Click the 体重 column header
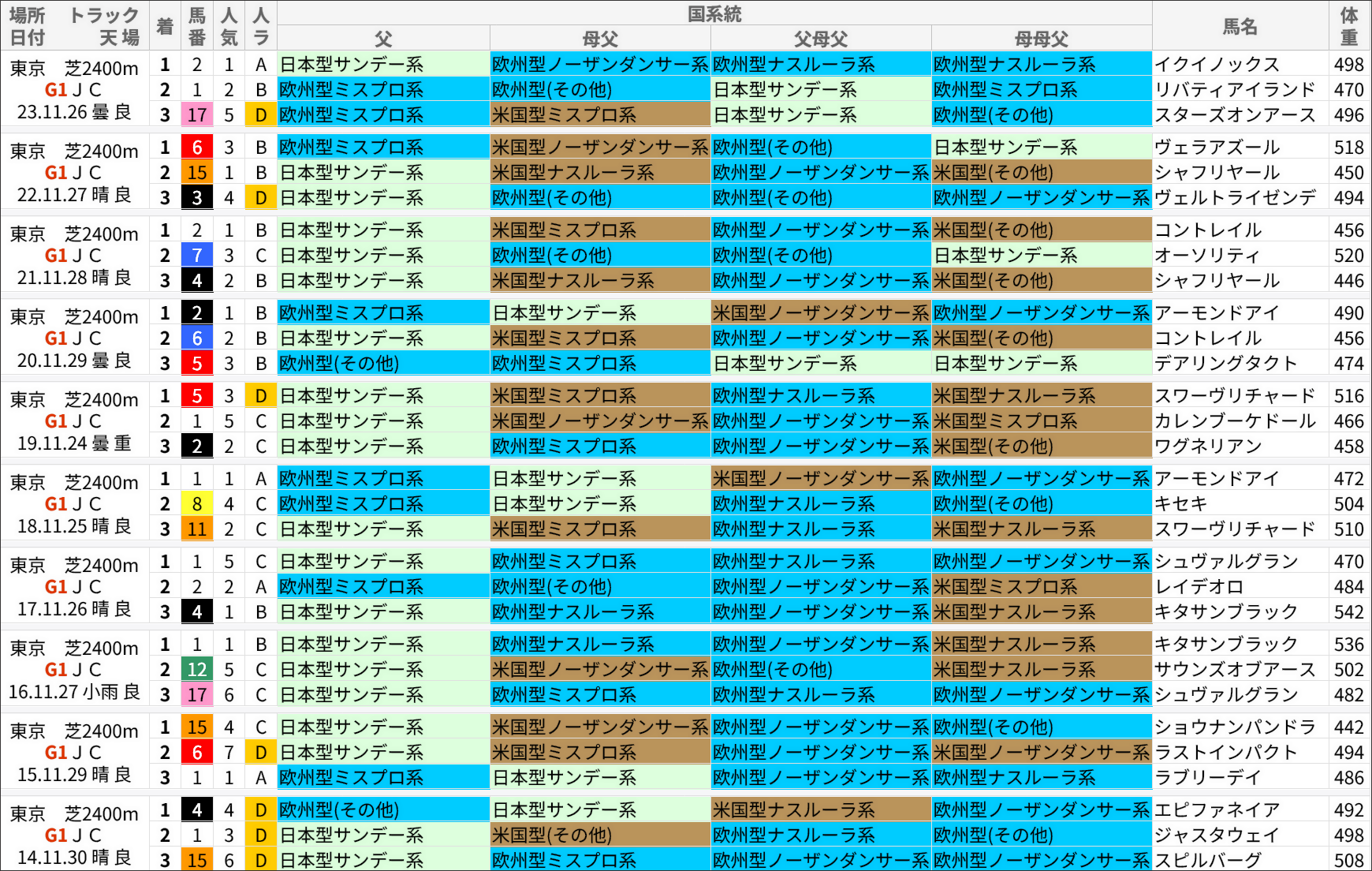1372x871 pixels. [1349, 26]
